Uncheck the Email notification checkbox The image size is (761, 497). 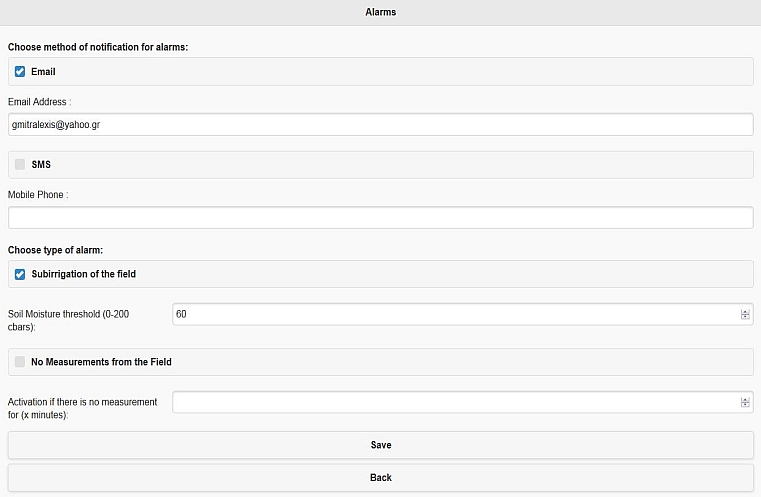[x=20, y=72]
